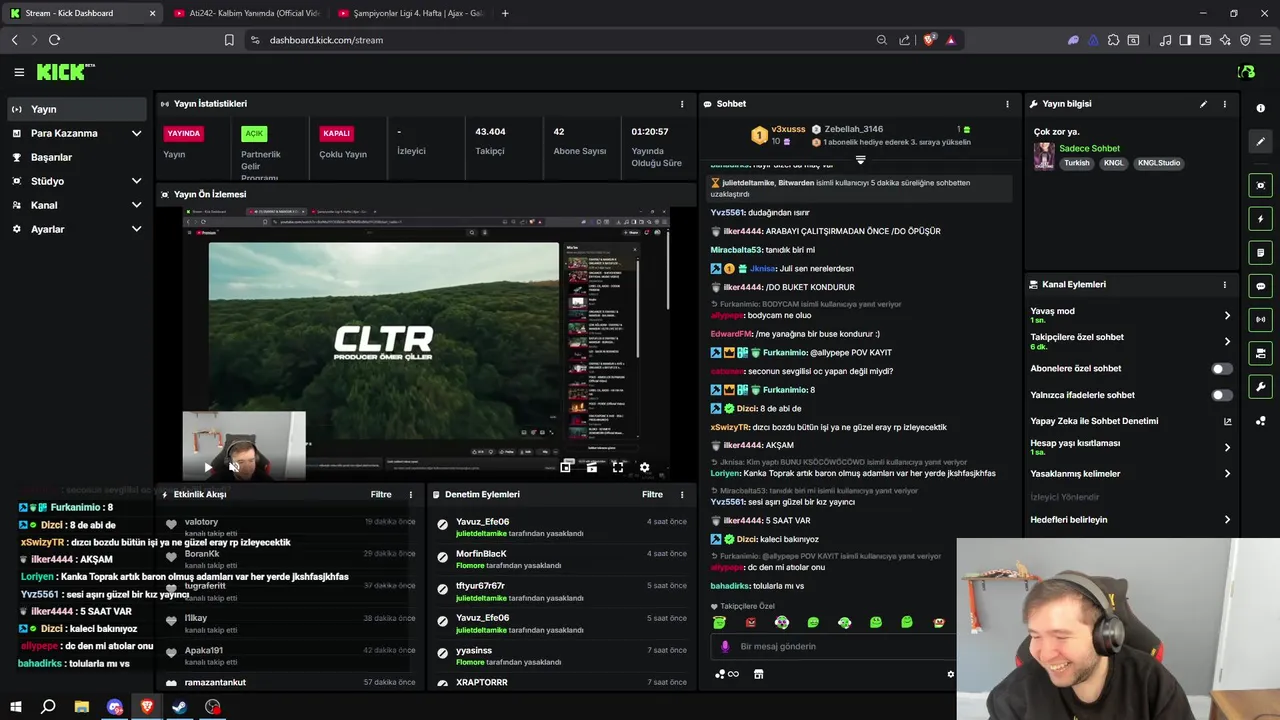Open Etkinlik Akışı three-dot menu
Viewport: 1280px width, 720px height.
pyautogui.click(x=410, y=495)
